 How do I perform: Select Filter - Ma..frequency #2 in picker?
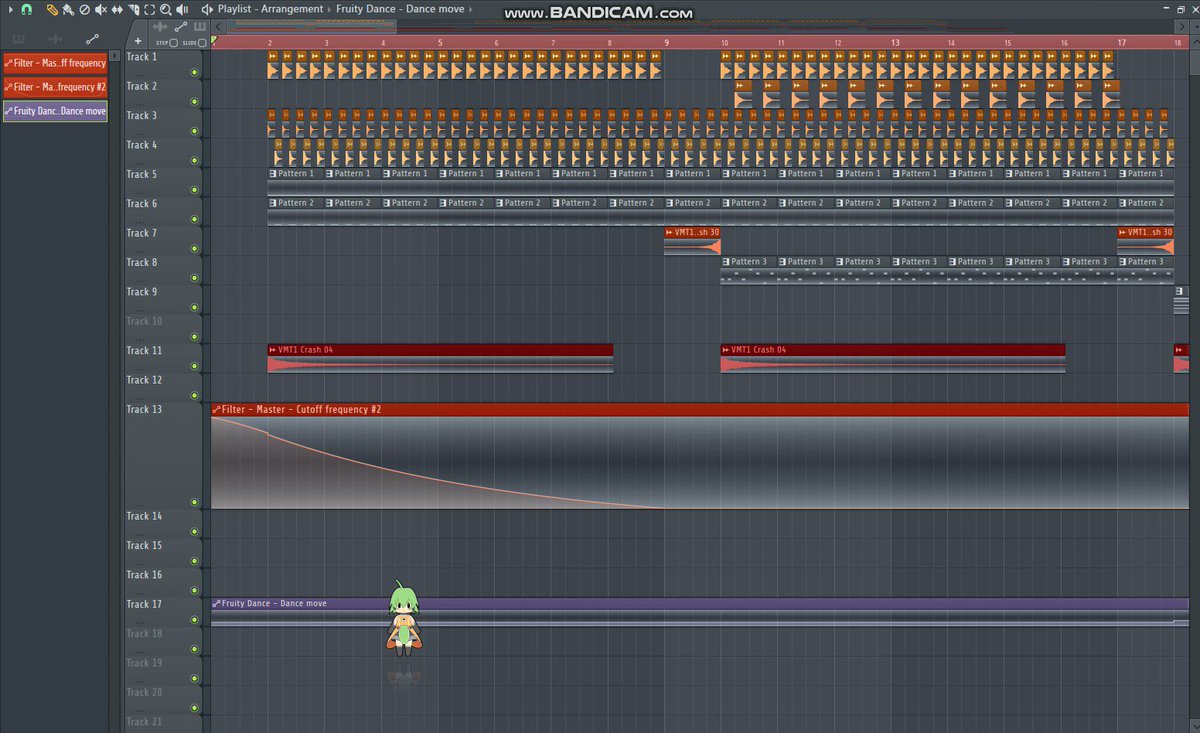55,87
